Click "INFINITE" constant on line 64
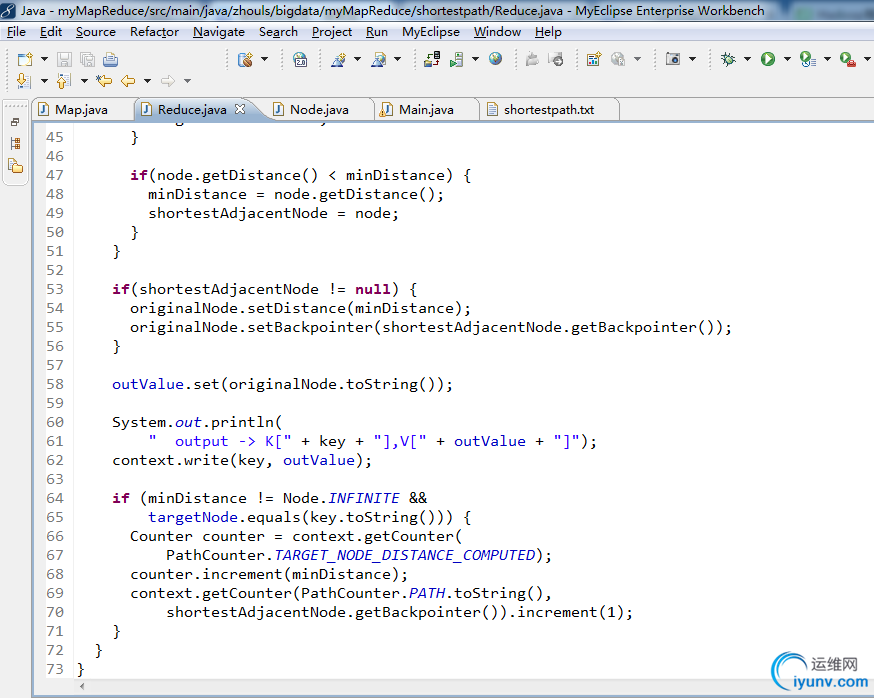 pyautogui.click(x=363, y=498)
